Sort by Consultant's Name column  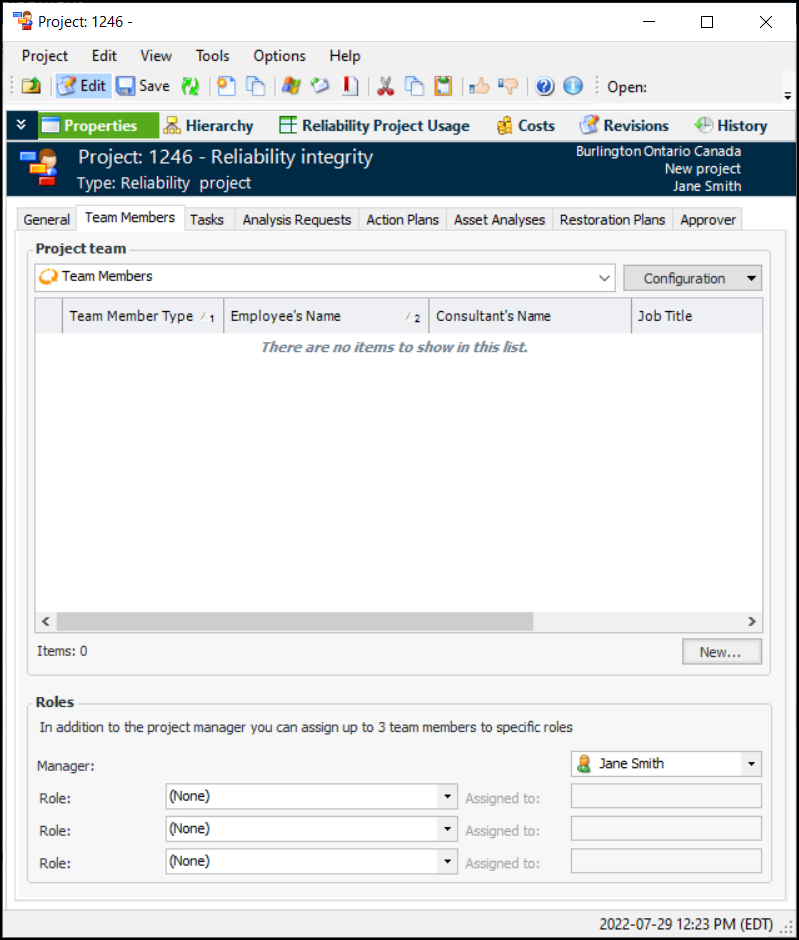click(530, 316)
